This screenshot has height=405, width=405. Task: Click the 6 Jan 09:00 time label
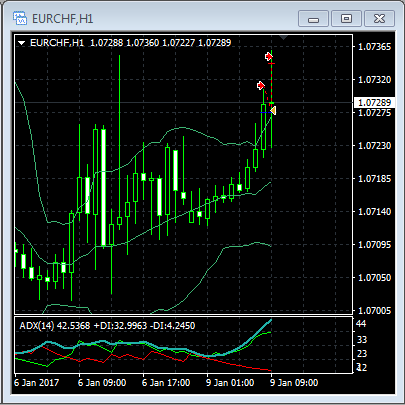pos(102,383)
